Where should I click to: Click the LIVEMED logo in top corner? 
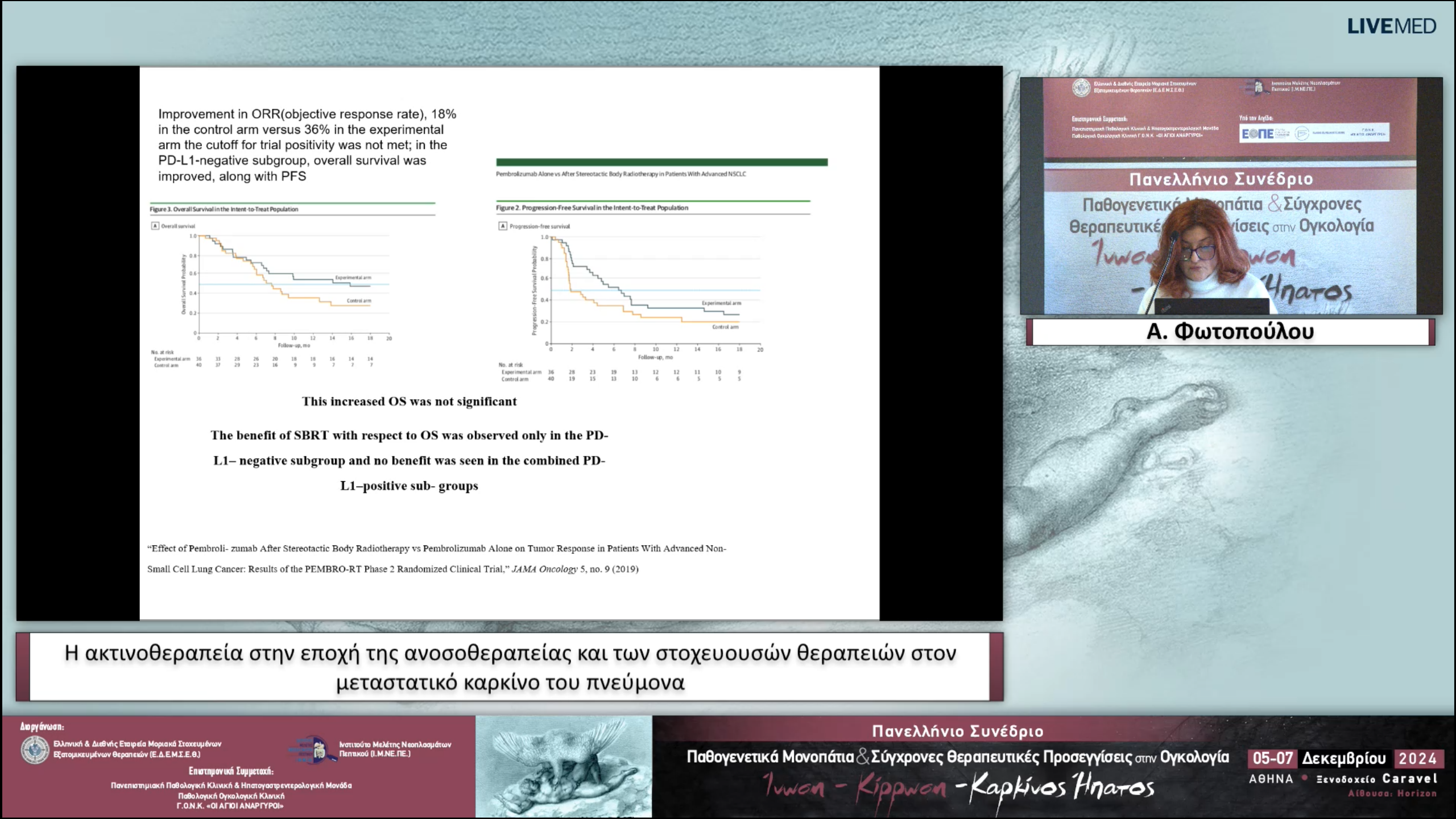pyautogui.click(x=1391, y=26)
